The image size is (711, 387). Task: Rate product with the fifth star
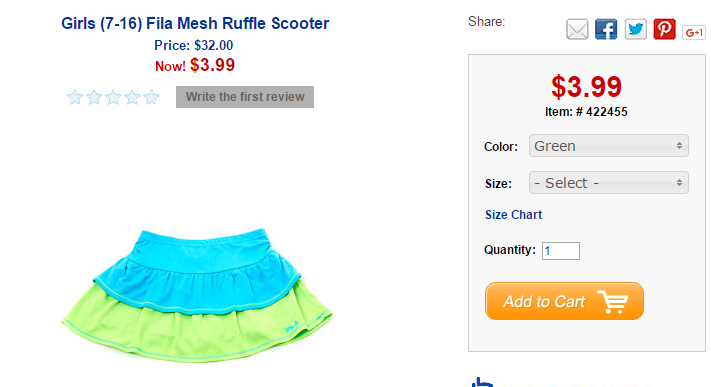tap(151, 97)
